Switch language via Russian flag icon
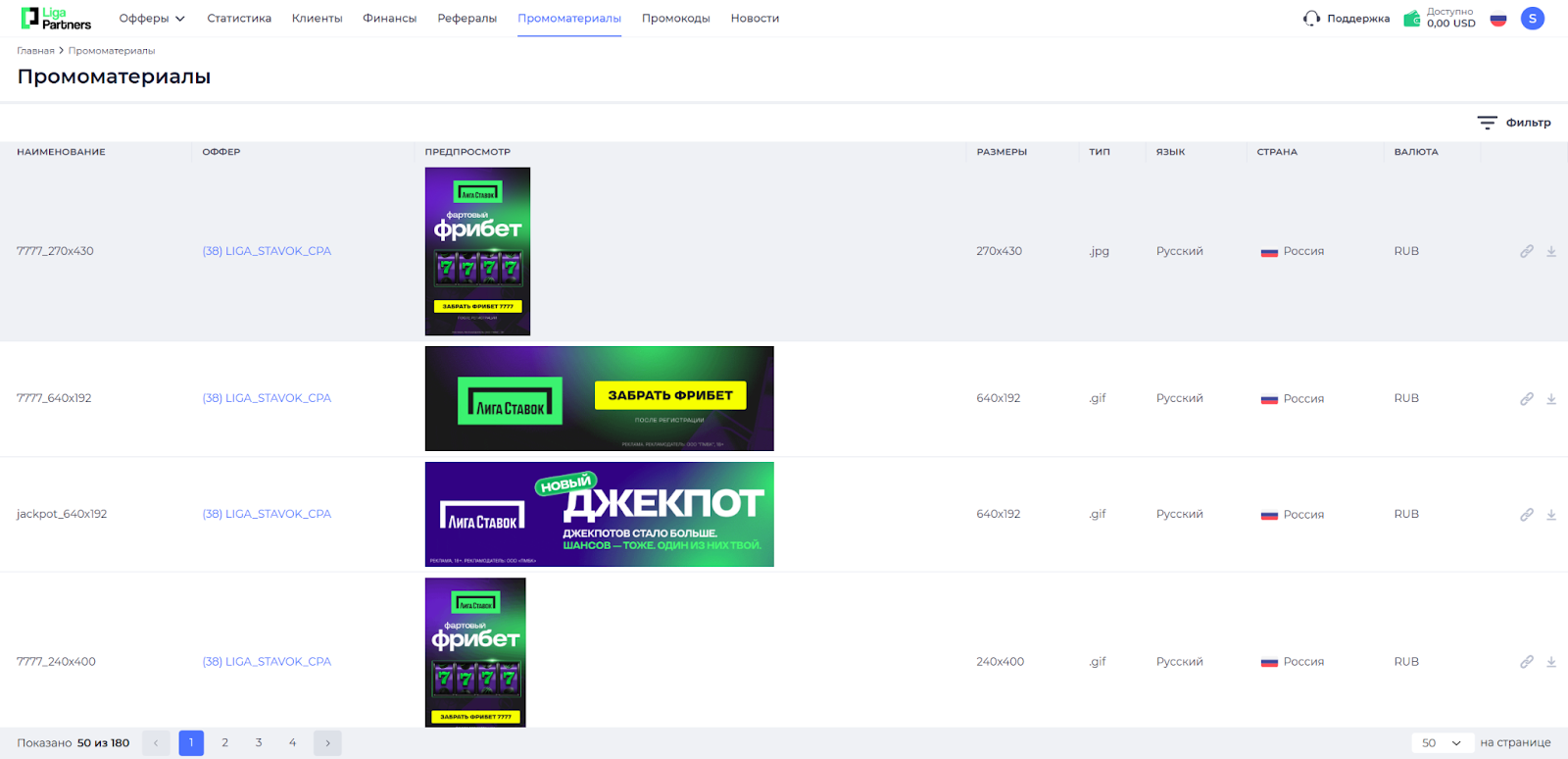 tap(1498, 19)
